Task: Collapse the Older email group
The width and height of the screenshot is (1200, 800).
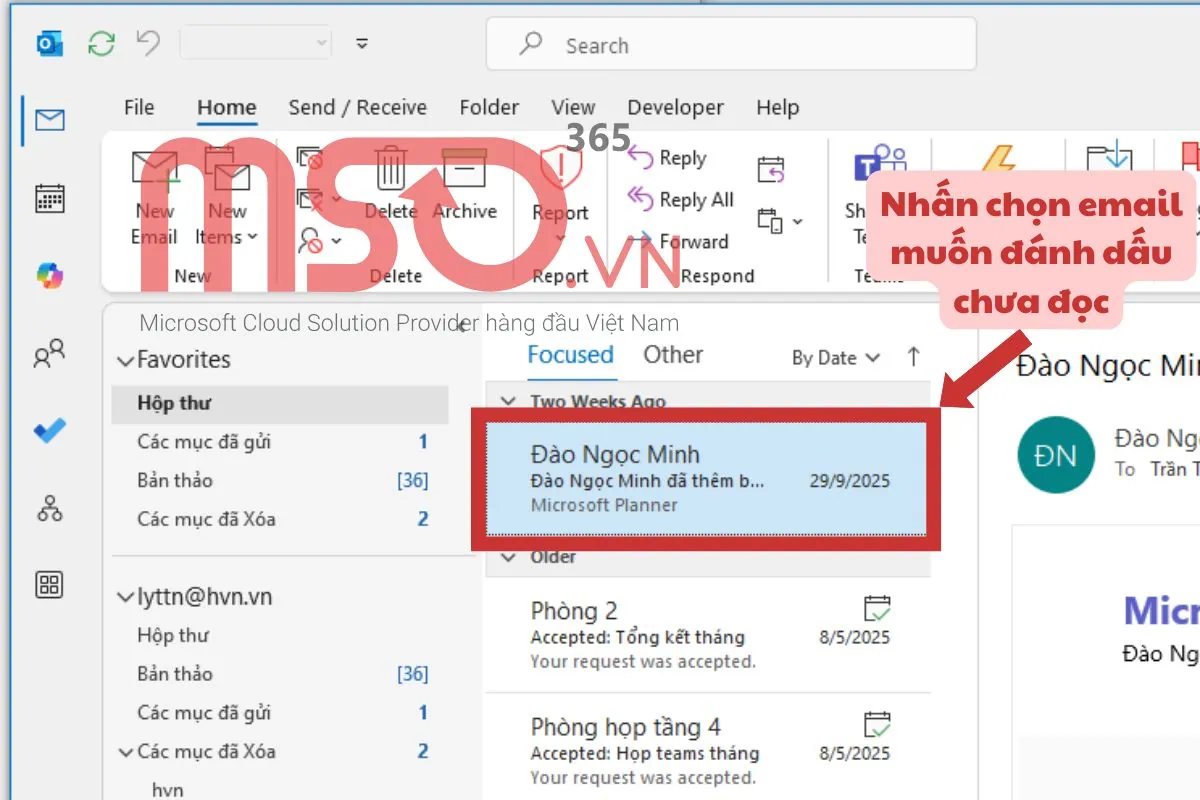Action: 508,557
